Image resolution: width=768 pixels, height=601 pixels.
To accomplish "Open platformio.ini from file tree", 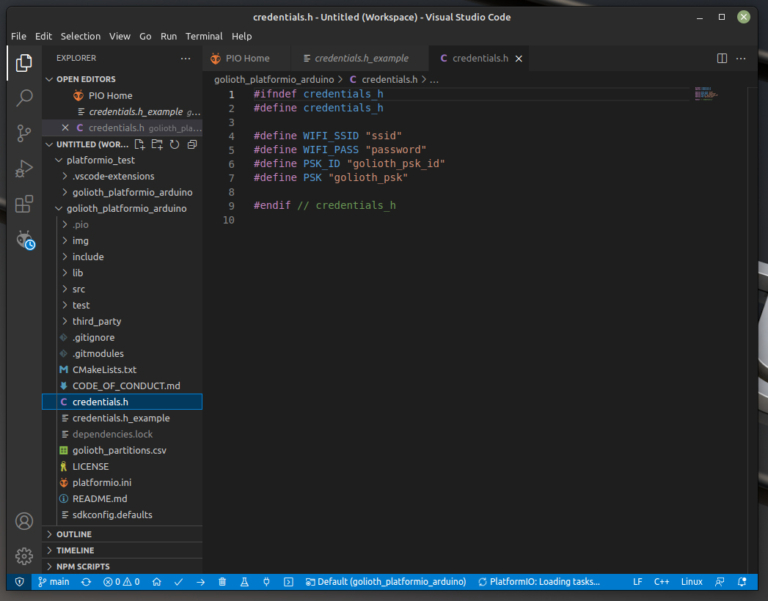I will (x=102, y=482).
